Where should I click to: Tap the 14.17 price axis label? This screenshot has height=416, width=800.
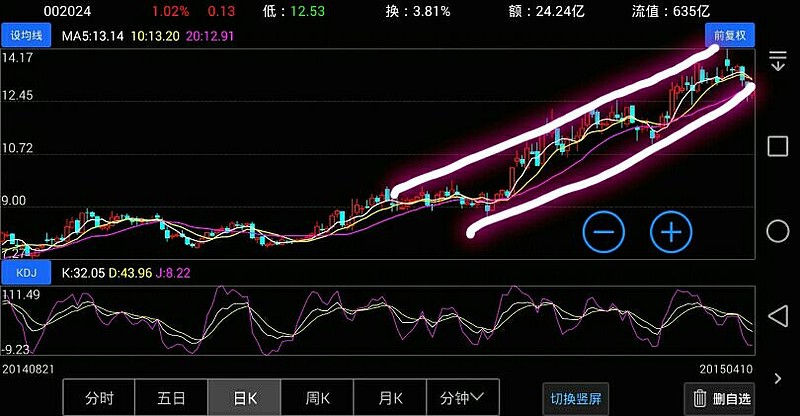(17, 57)
